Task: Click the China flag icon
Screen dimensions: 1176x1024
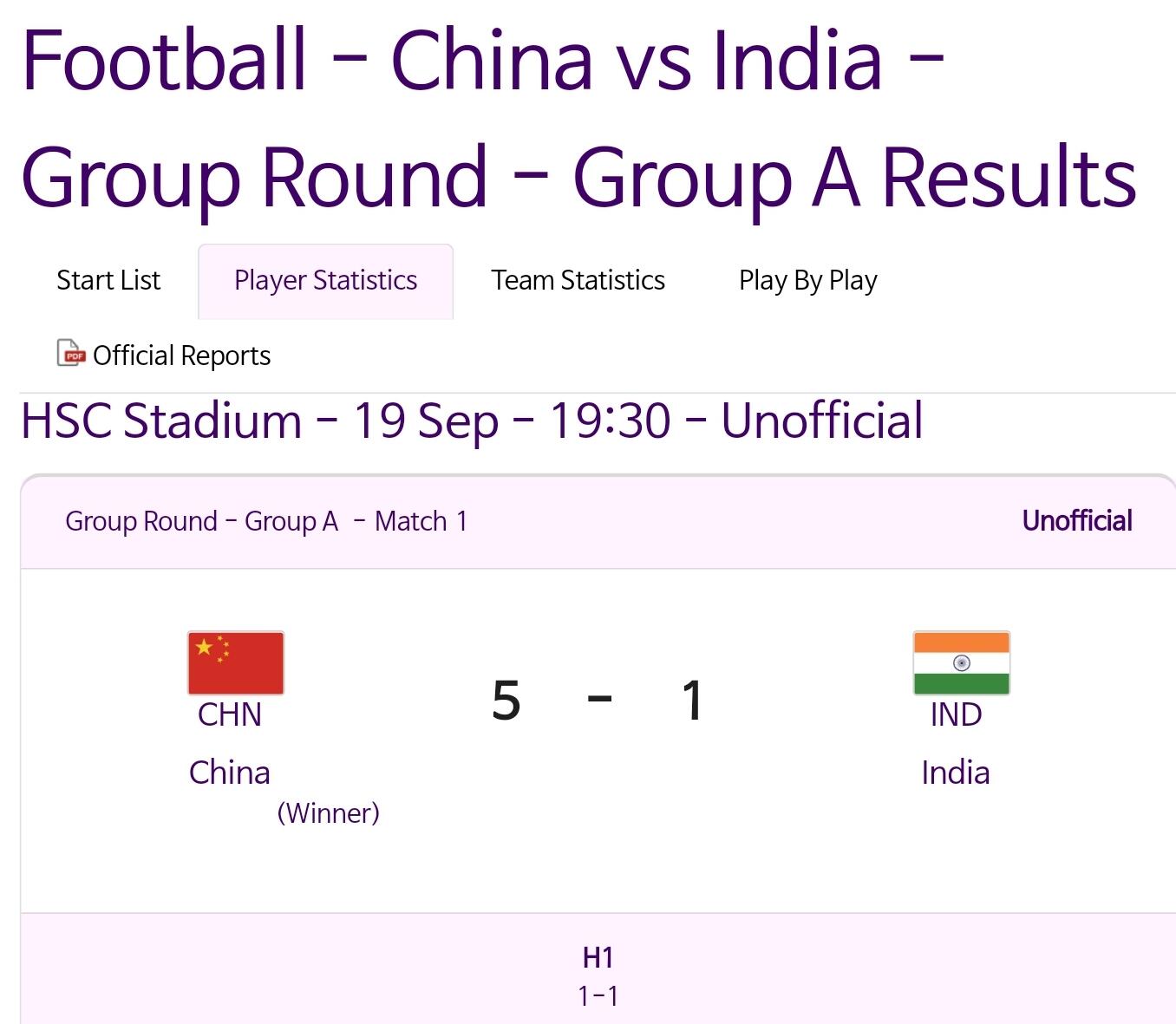Action: [x=236, y=662]
